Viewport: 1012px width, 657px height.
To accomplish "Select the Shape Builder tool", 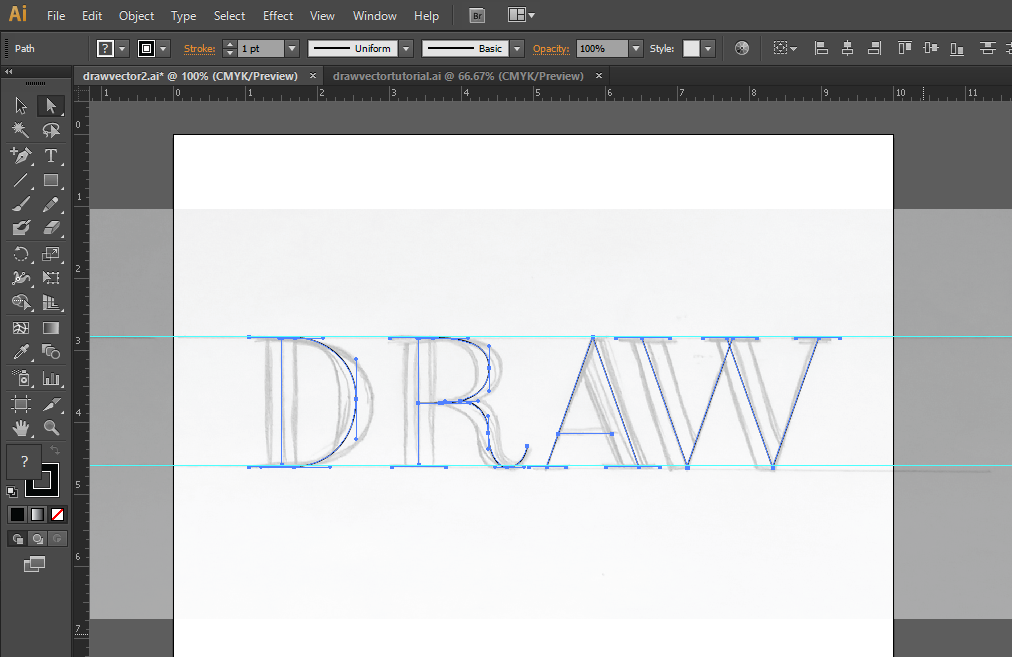I will [21, 303].
